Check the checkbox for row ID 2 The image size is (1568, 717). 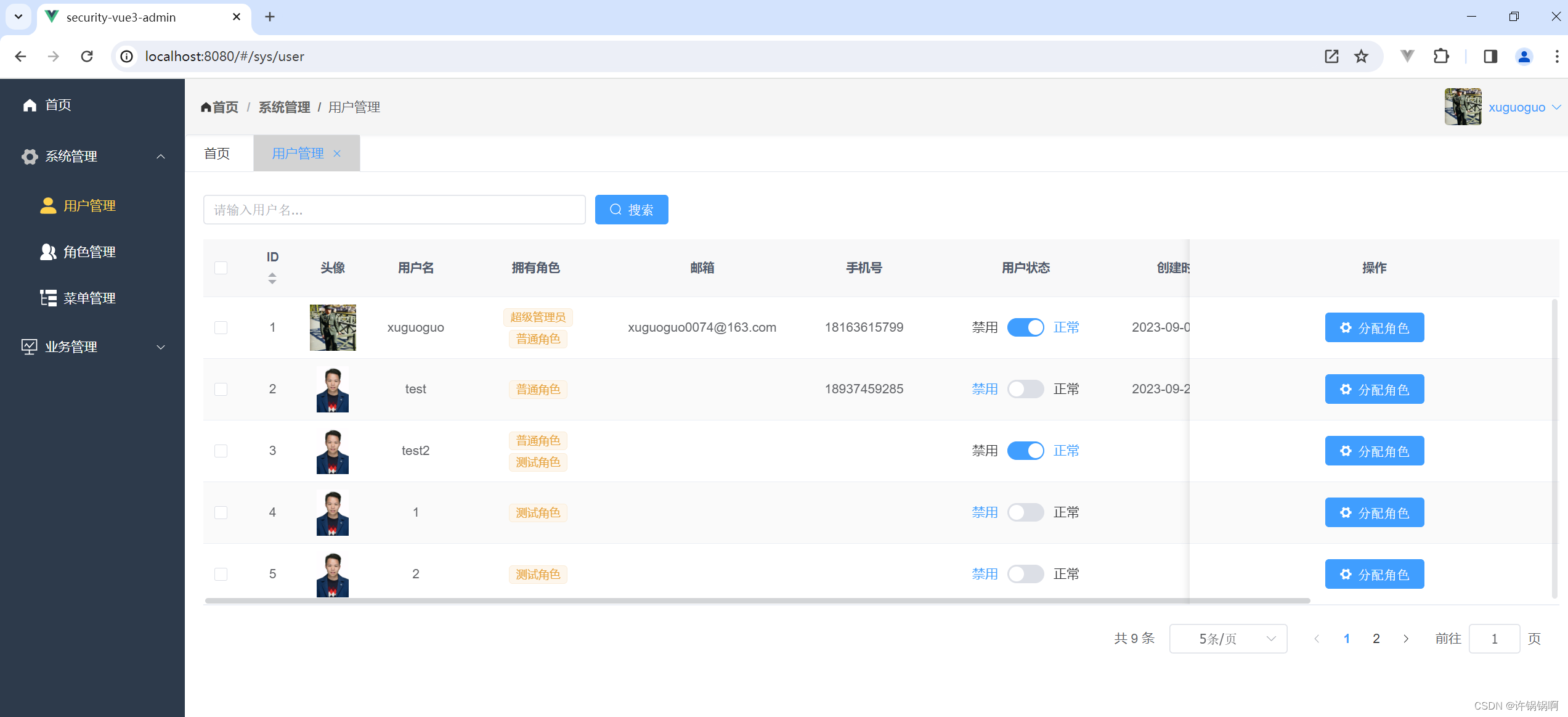[x=221, y=389]
